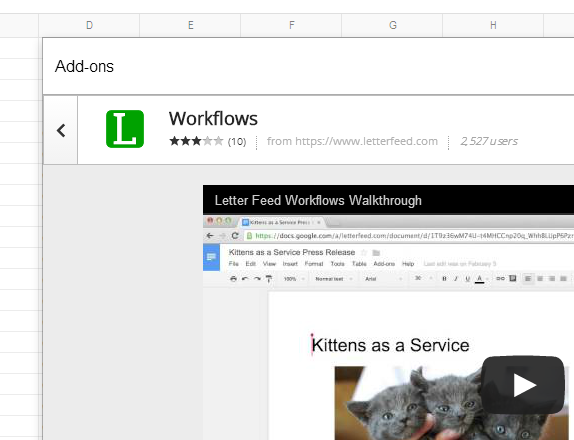Click the 2,527 users text
This screenshot has height=440, width=574.
click(x=489, y=141)
